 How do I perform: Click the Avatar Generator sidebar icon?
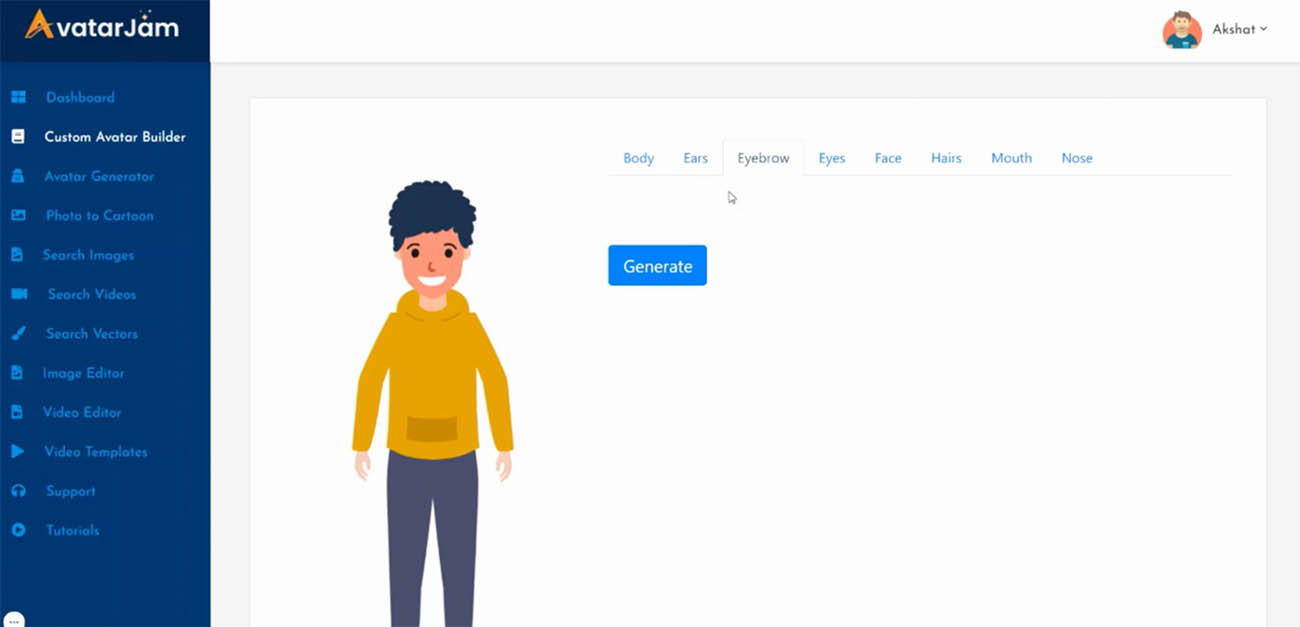pos(18,176)
